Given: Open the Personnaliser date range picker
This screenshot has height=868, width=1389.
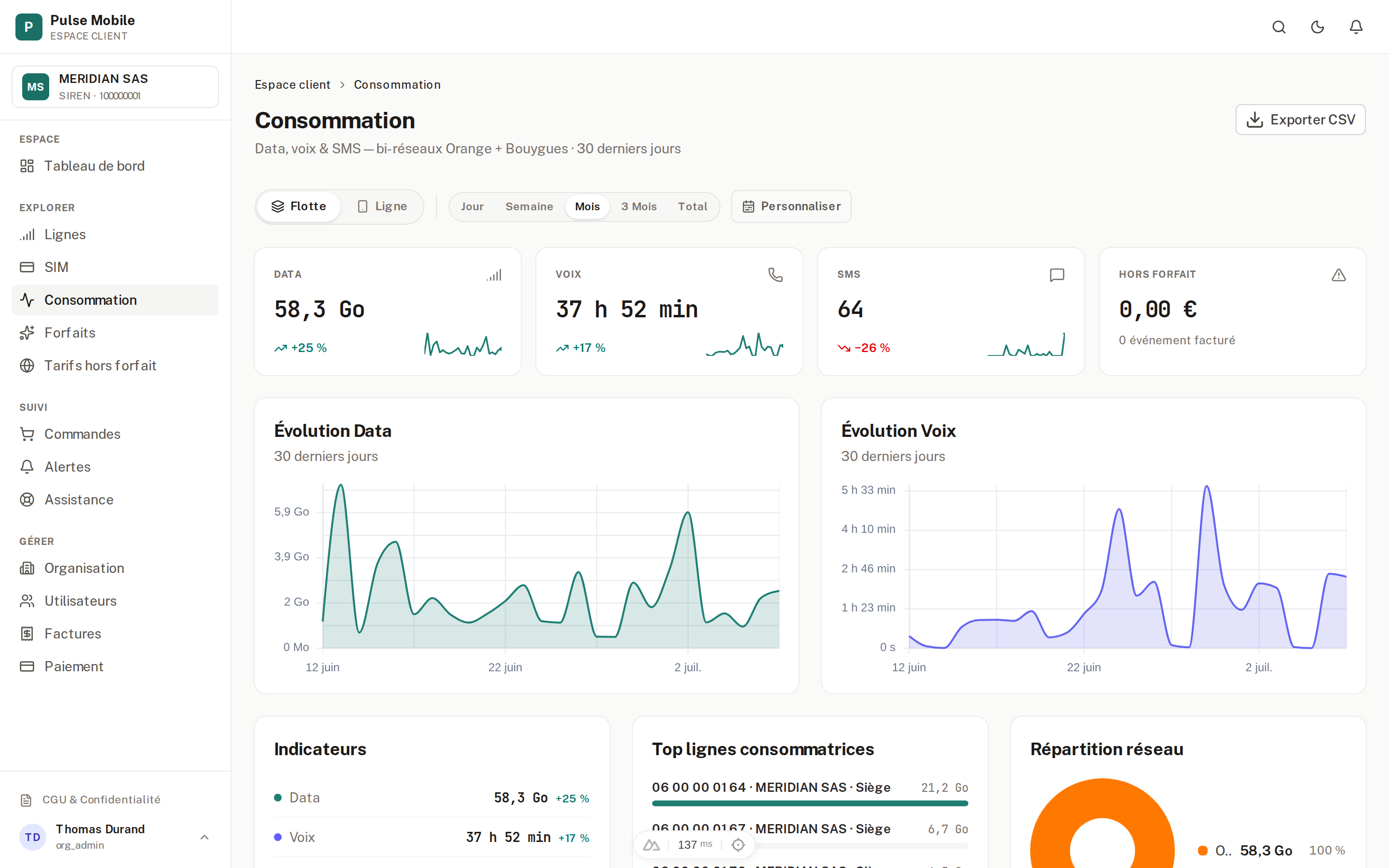Looking at the screenshot, I should 791,206.
